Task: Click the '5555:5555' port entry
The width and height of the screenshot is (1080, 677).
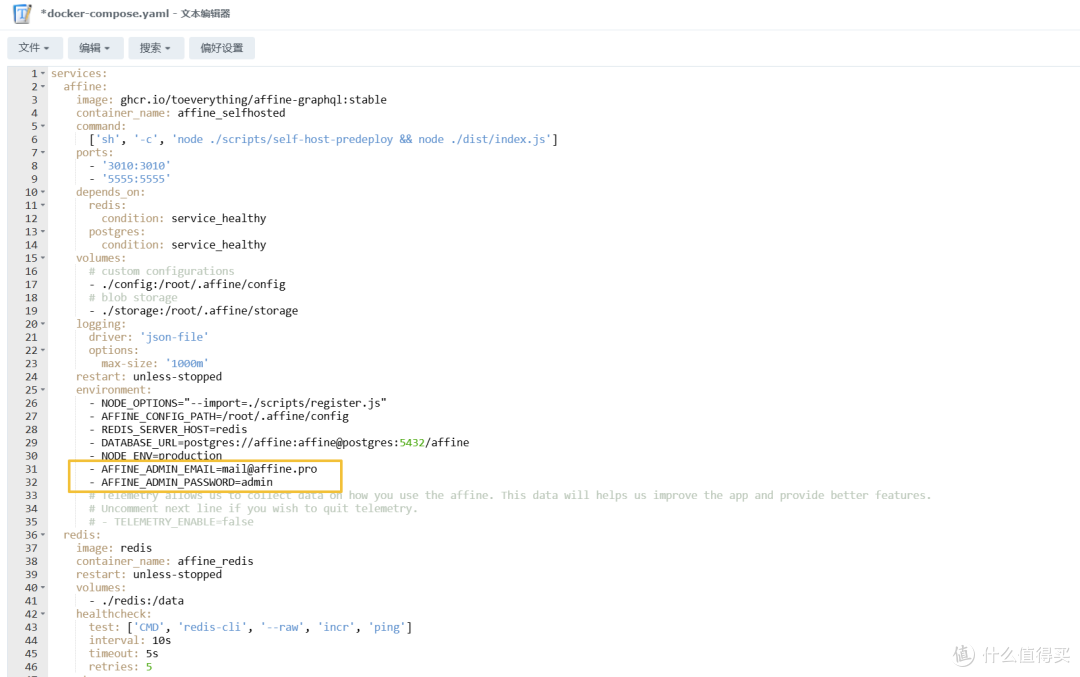Action: coord(129,179)
